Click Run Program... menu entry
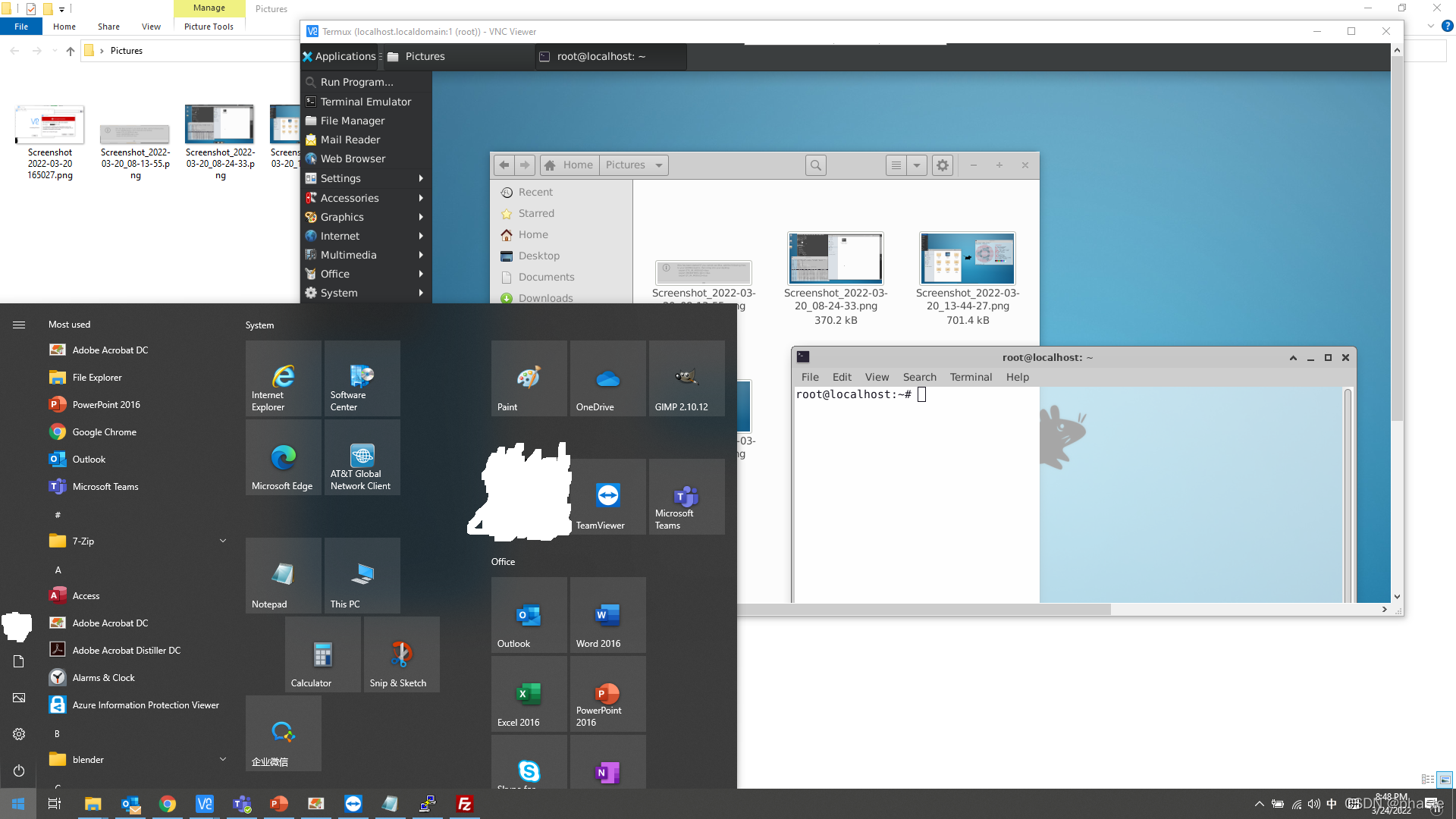This screenshot has width=1456, height=819. 356,82
